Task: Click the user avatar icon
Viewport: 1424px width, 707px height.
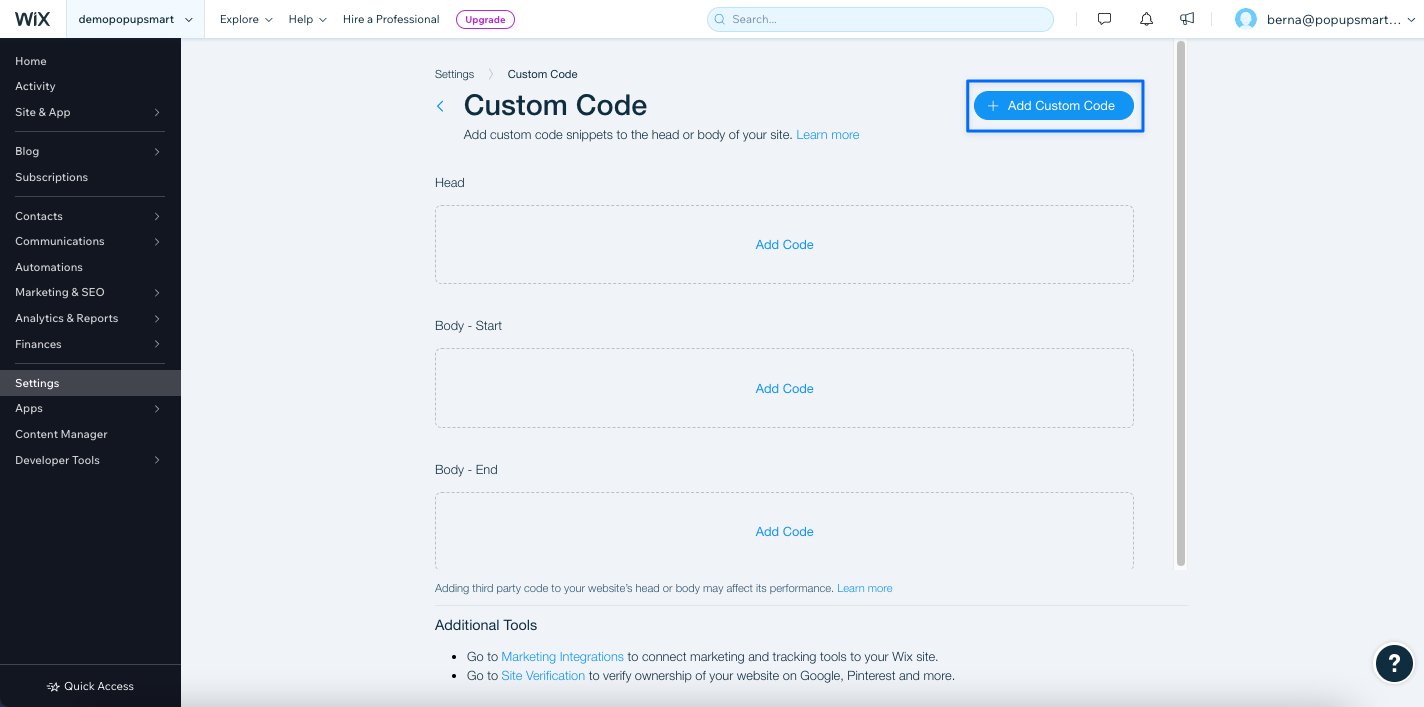Action: pyautogui.click(x=1245, y=19)
